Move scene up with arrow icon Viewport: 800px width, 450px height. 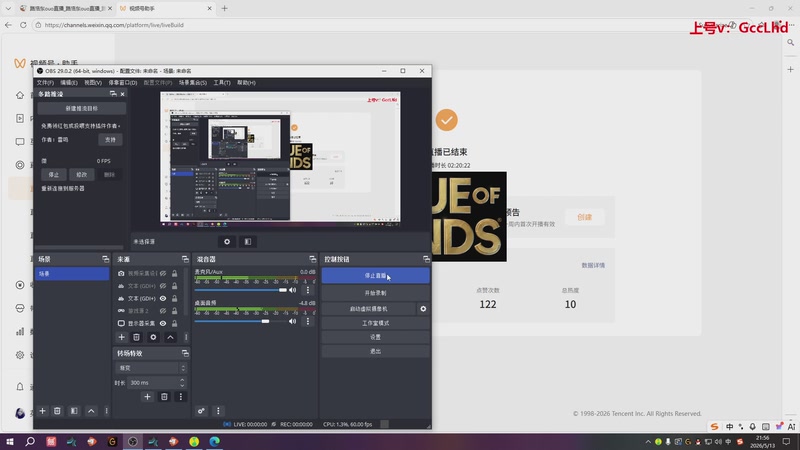(91, 411)
